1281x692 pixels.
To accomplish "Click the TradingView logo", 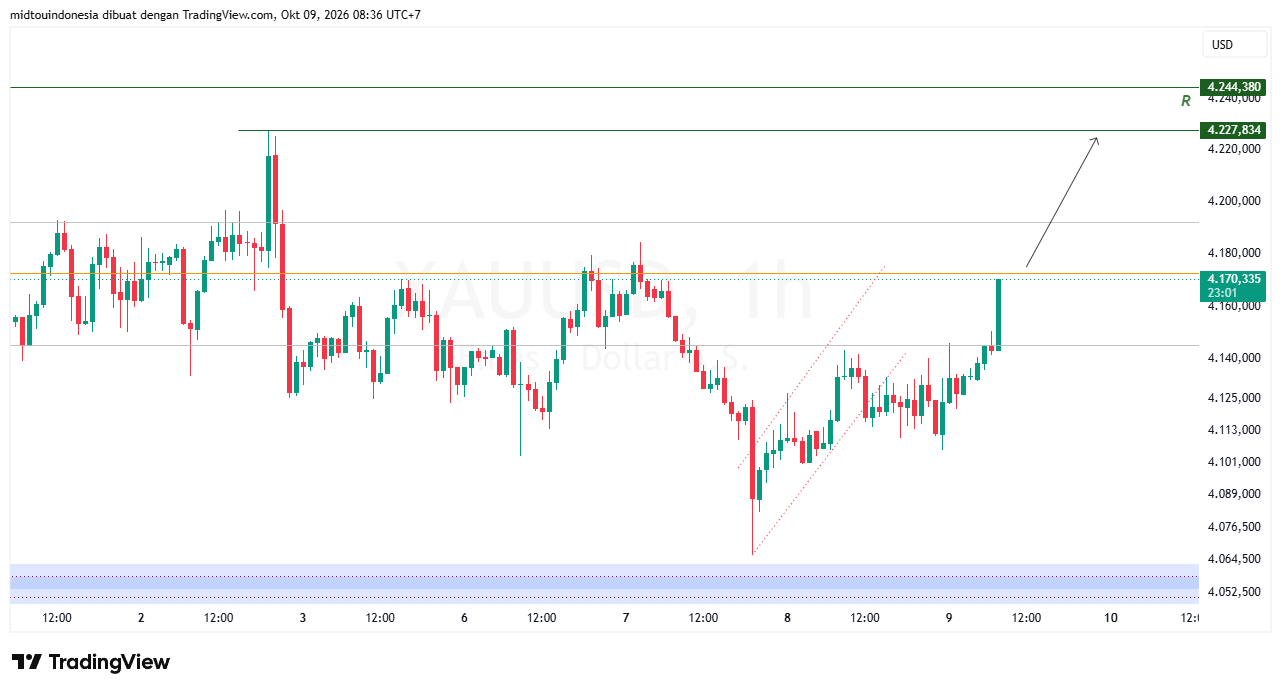I will click(x=91, y=662).
